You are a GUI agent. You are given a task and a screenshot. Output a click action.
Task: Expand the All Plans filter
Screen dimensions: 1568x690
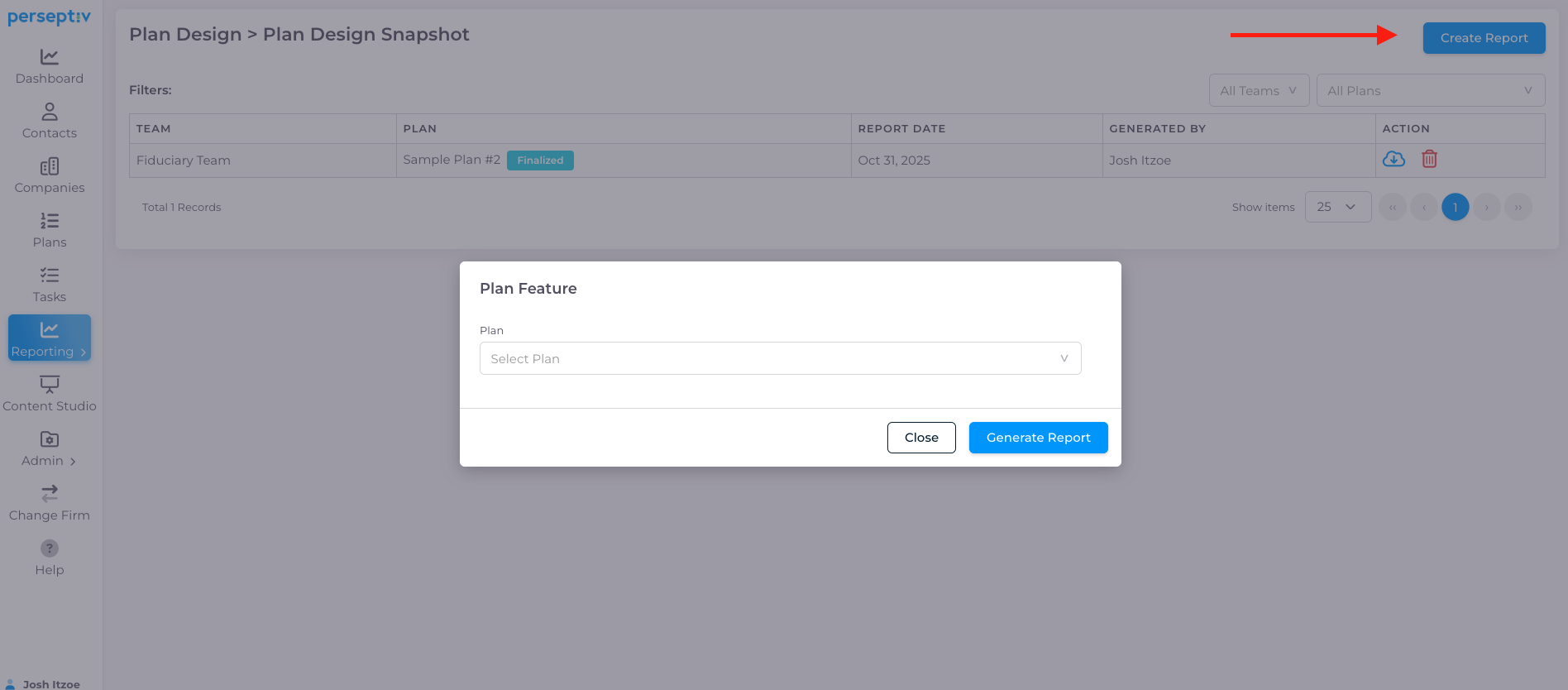(x=1431, y=90)
